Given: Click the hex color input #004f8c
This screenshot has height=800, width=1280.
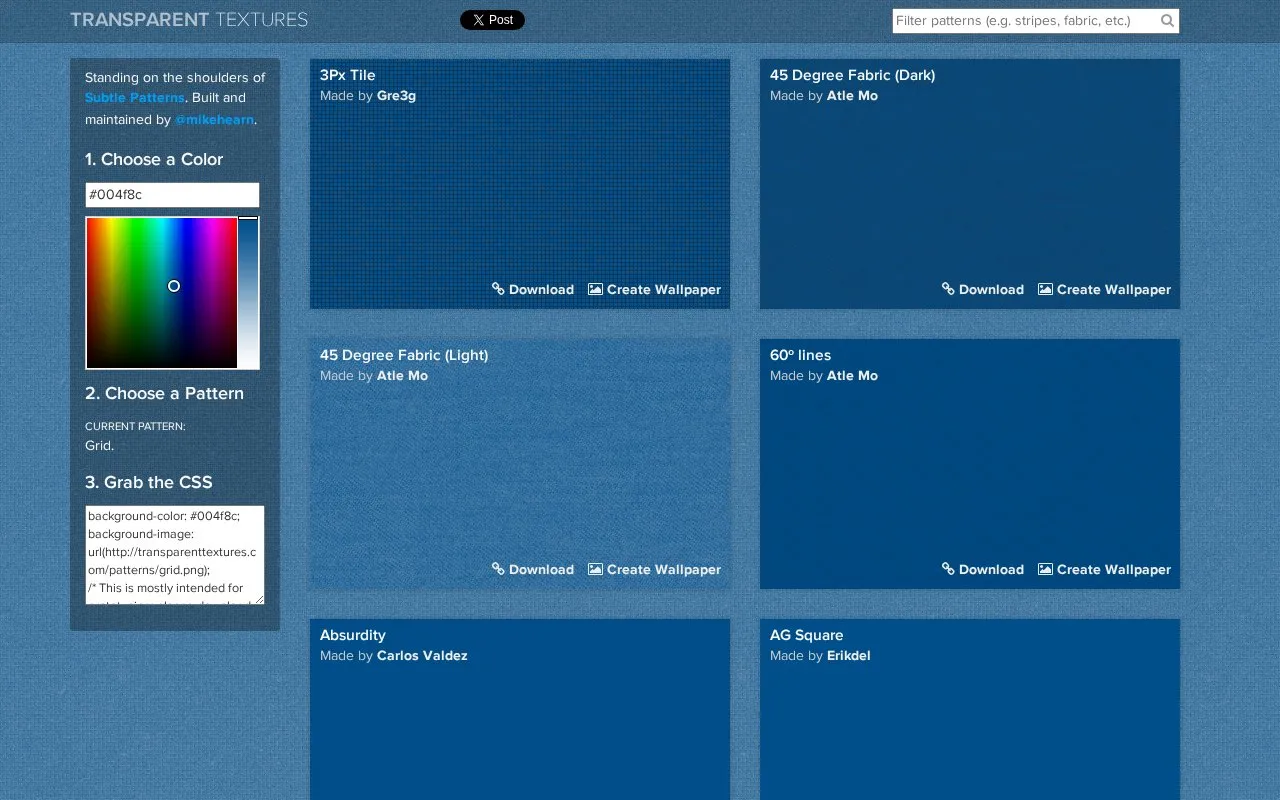Looking at the screenshot, I should [172, 195].
